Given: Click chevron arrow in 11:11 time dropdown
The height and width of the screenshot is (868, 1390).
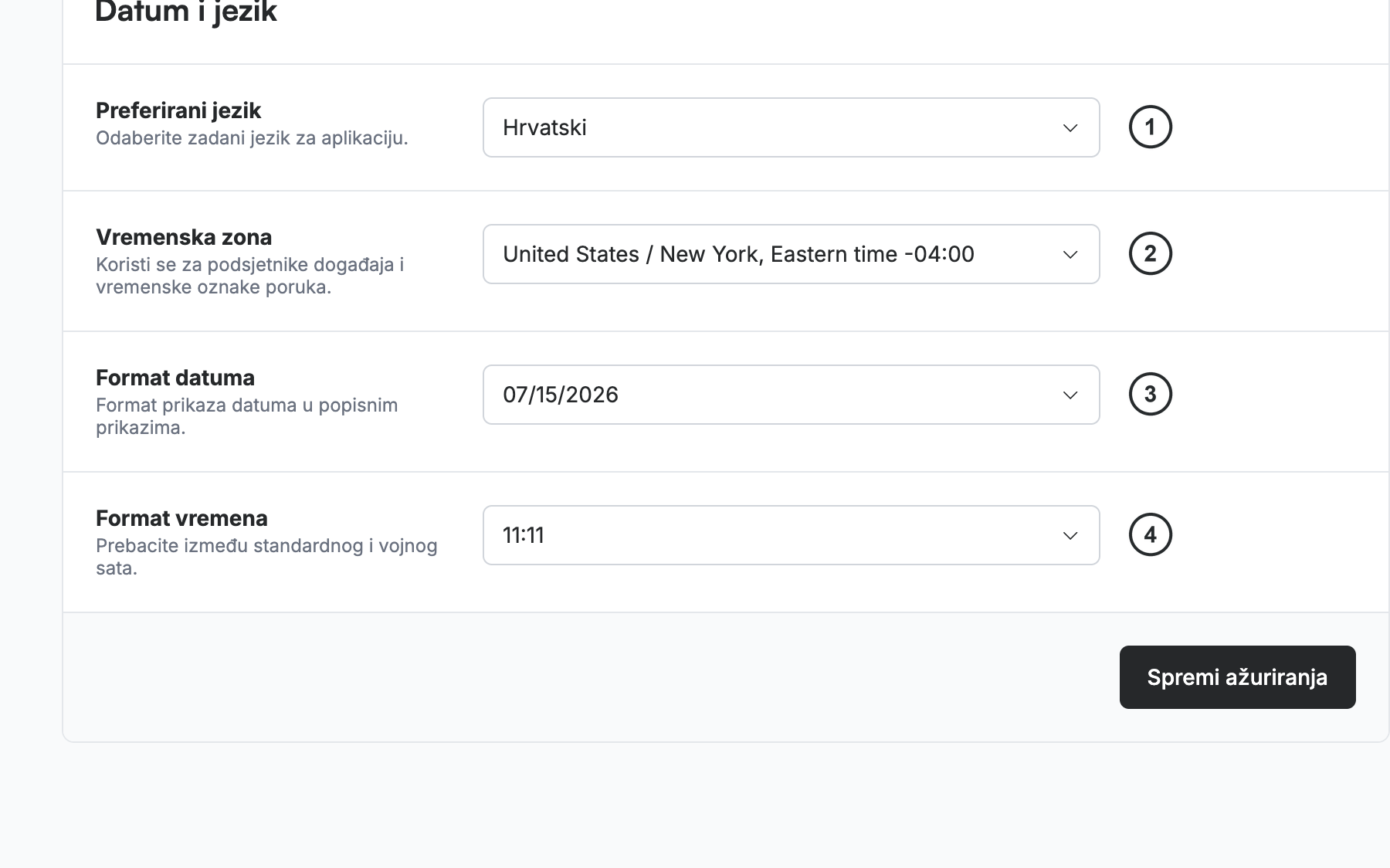Looking at the screenshot, I should (1070, 536).
